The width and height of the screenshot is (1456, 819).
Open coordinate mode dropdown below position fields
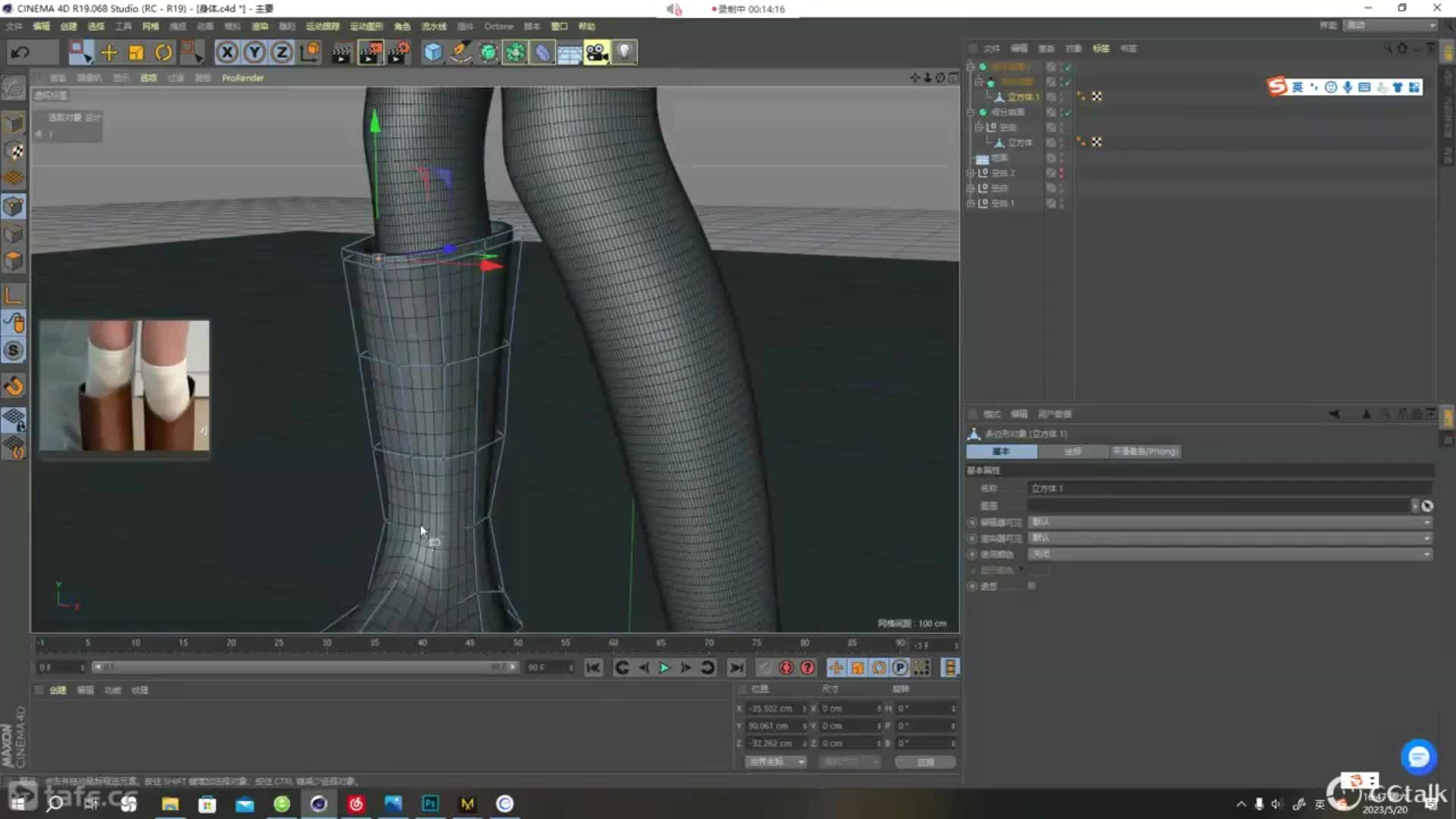click(776, 761)
